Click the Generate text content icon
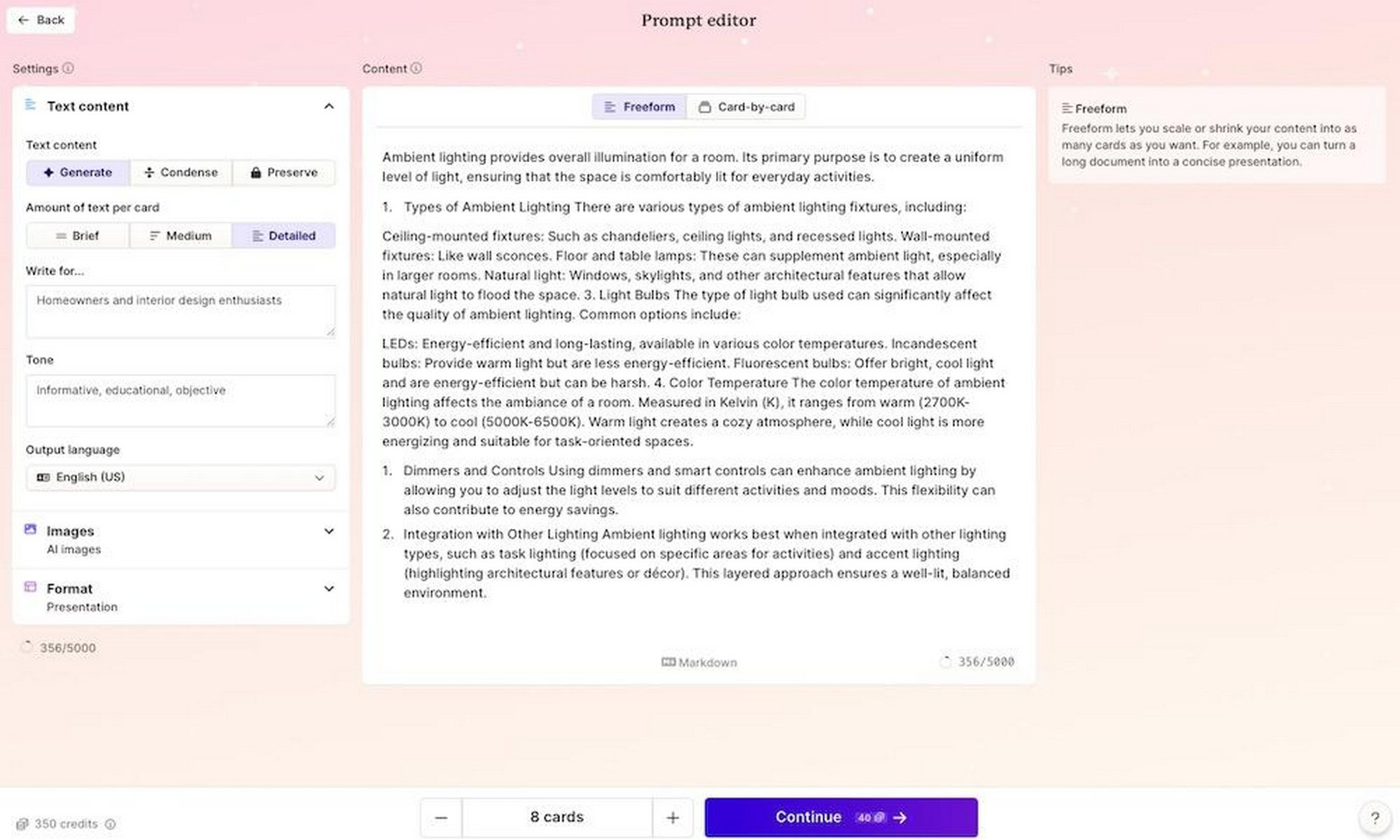 [x=77, y=172]
